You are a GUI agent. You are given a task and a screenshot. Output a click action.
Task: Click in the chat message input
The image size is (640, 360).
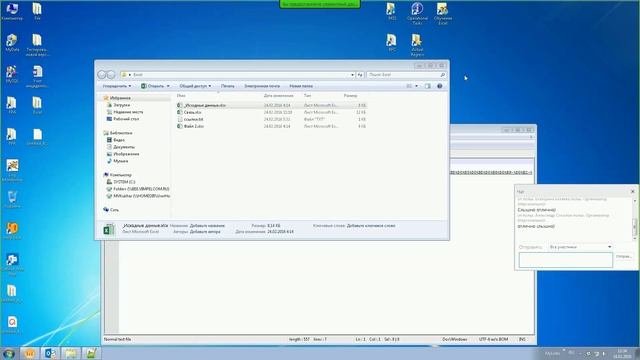pyautogui.click(x=566, y=260)
